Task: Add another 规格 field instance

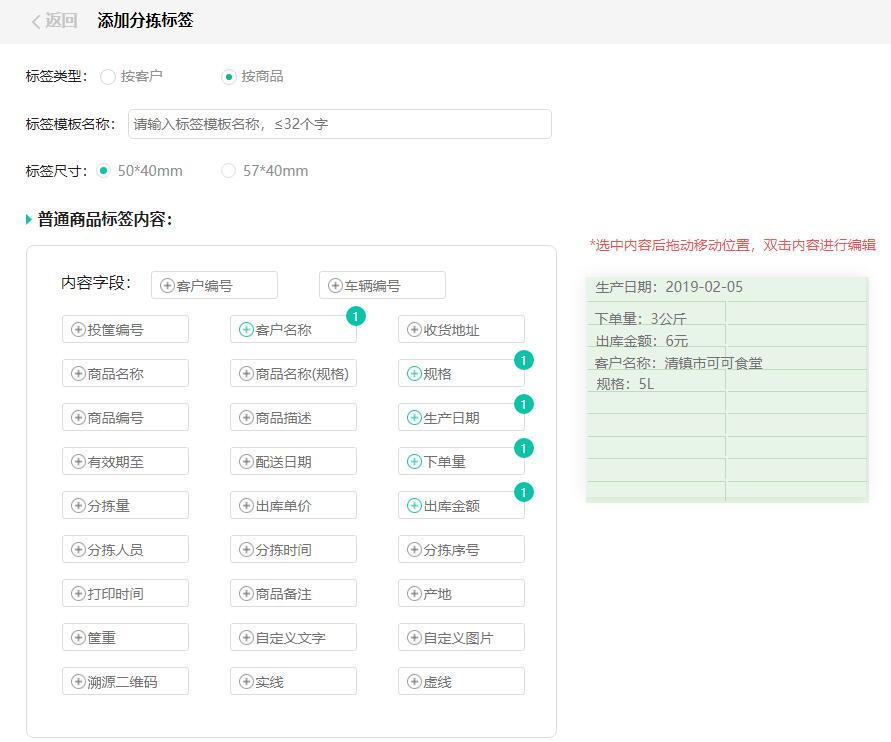Action: click(x=460, y=373)
